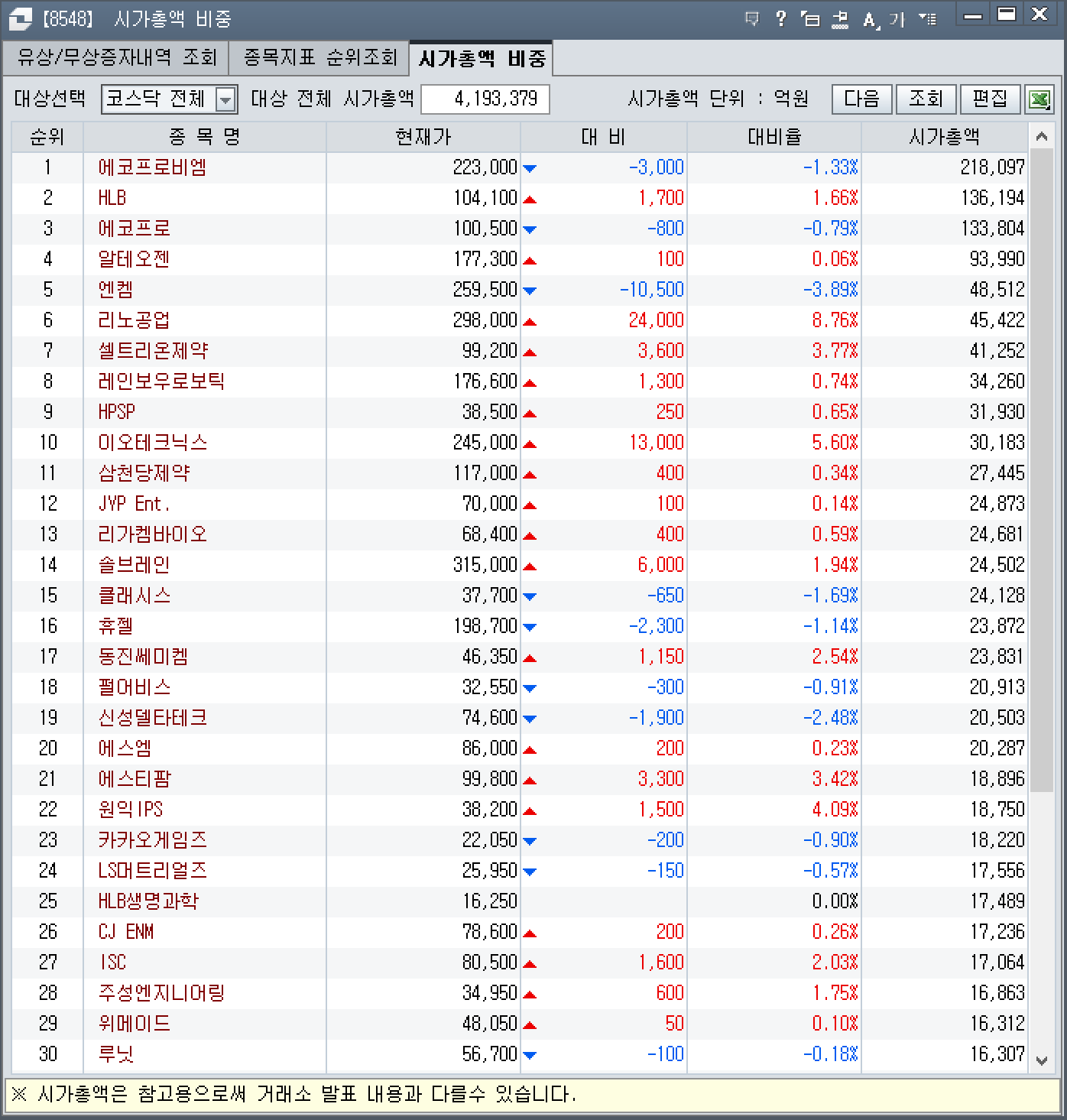Select stock 주성엔지니어링
Viewport: 1067px width, 1120px height.
click(x=162, y=993)
